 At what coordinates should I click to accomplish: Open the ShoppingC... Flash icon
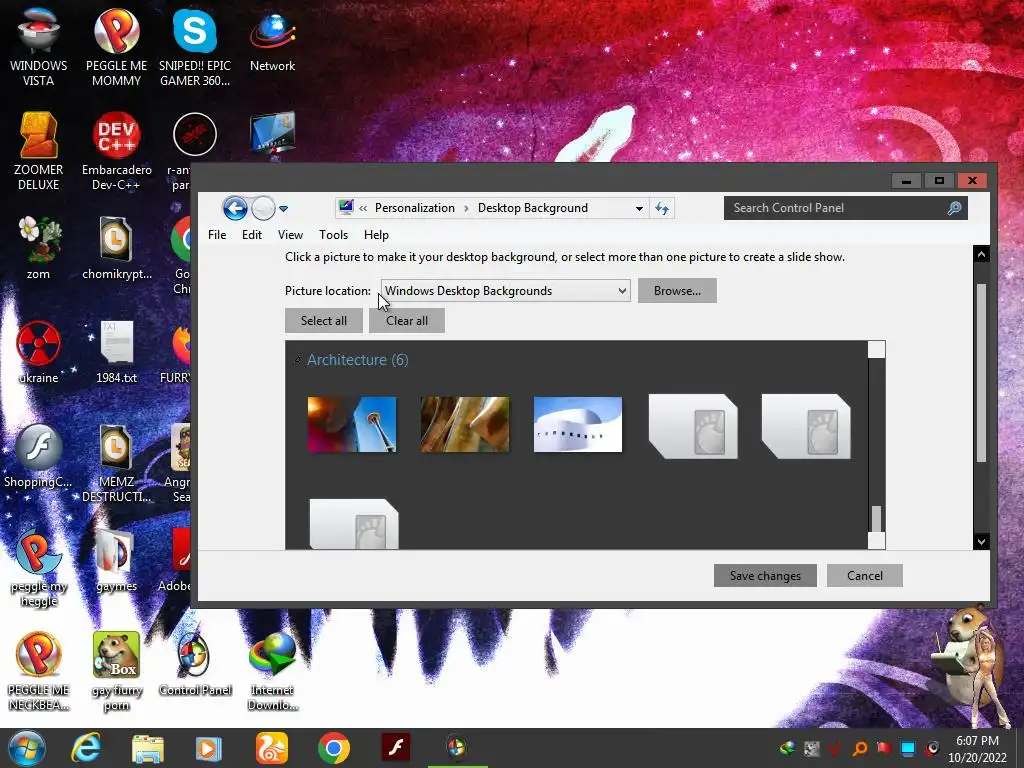pos(39,456)
